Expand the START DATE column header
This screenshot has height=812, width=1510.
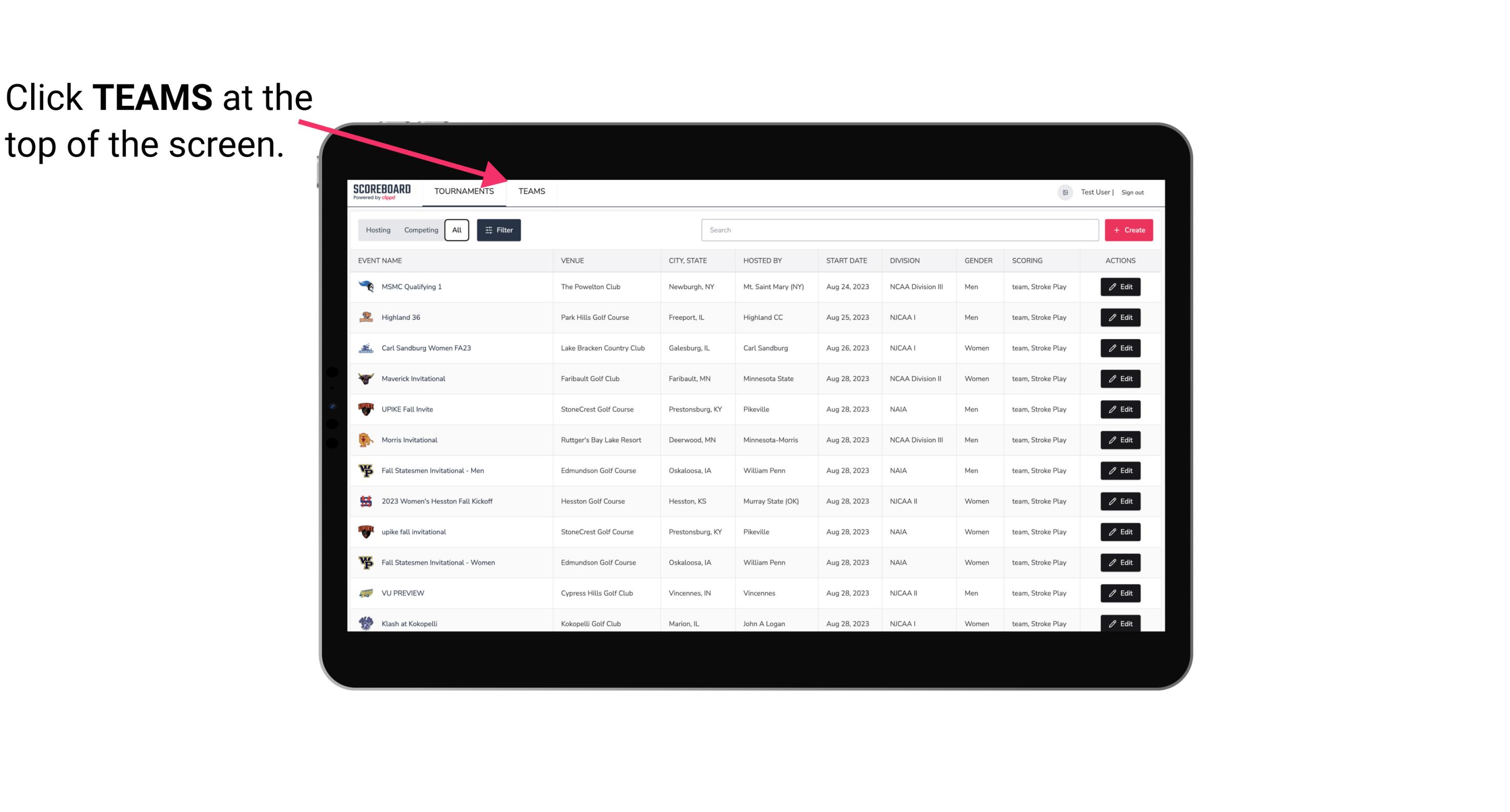846,260
